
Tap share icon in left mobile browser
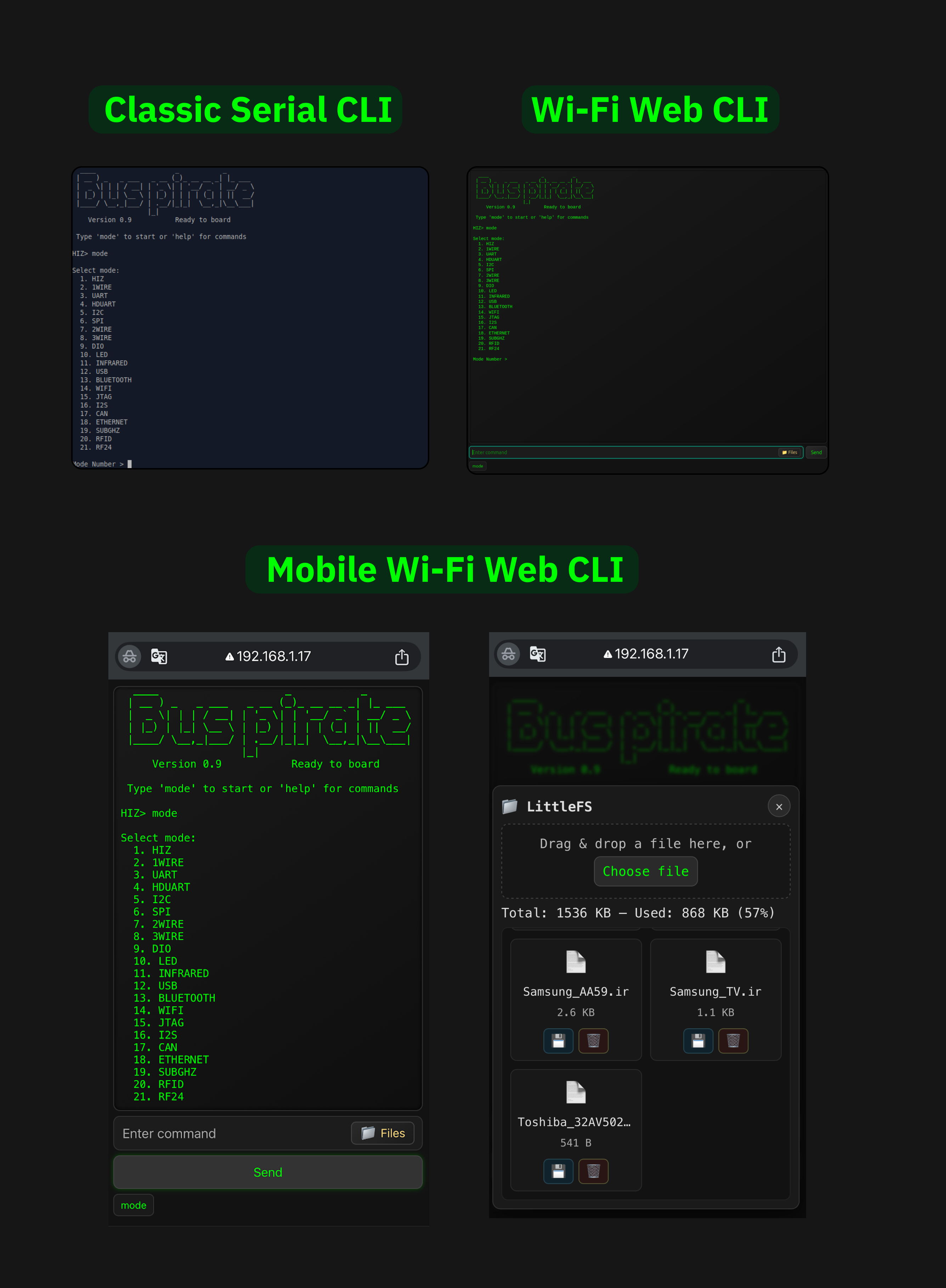(x=401, y=657)
